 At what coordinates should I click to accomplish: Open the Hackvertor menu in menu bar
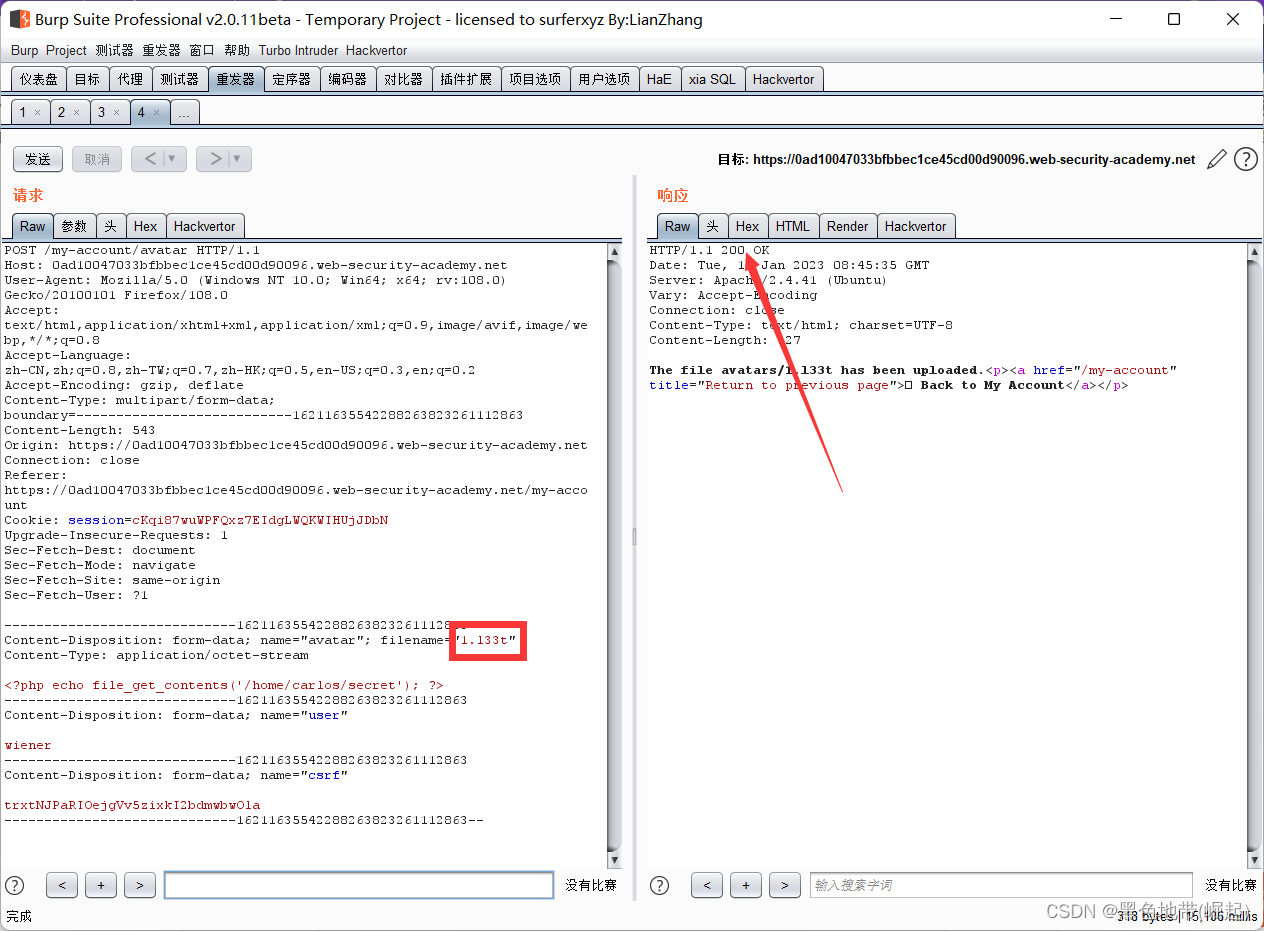point(376,50)
